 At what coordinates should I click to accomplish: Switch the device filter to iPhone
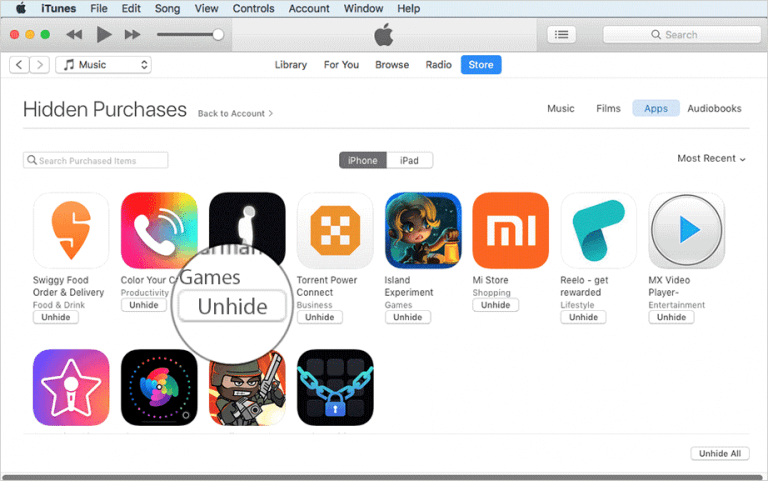pyautogui.click(x=362, y=160)
